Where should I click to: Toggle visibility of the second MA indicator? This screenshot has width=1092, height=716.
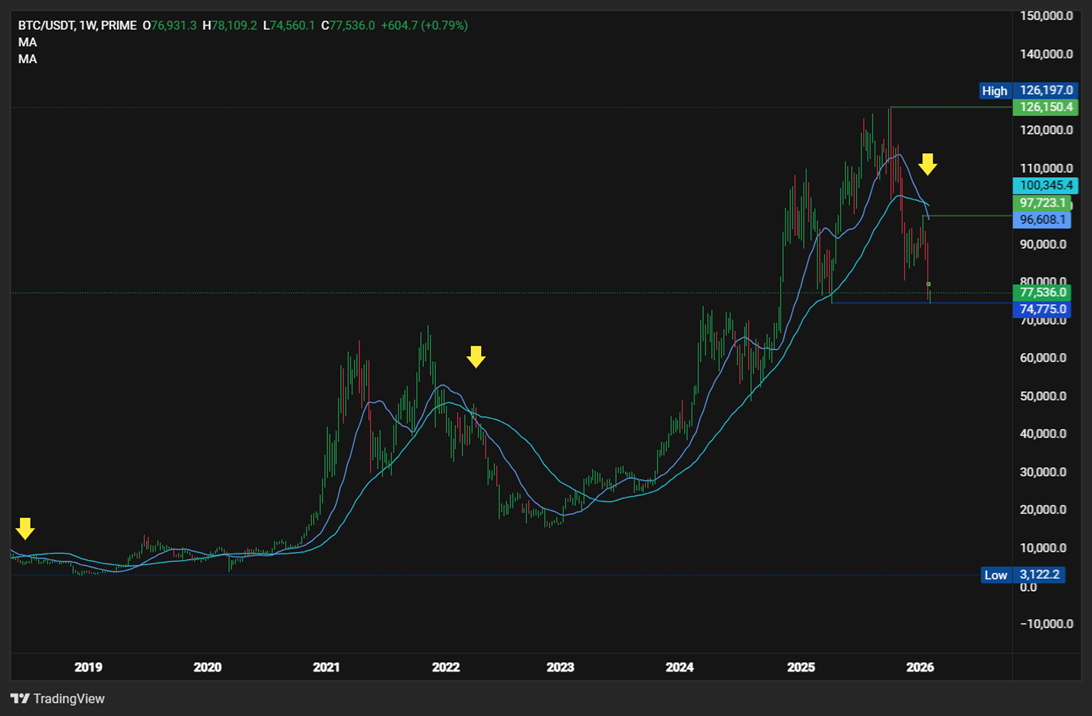click(x=28, y=58)
